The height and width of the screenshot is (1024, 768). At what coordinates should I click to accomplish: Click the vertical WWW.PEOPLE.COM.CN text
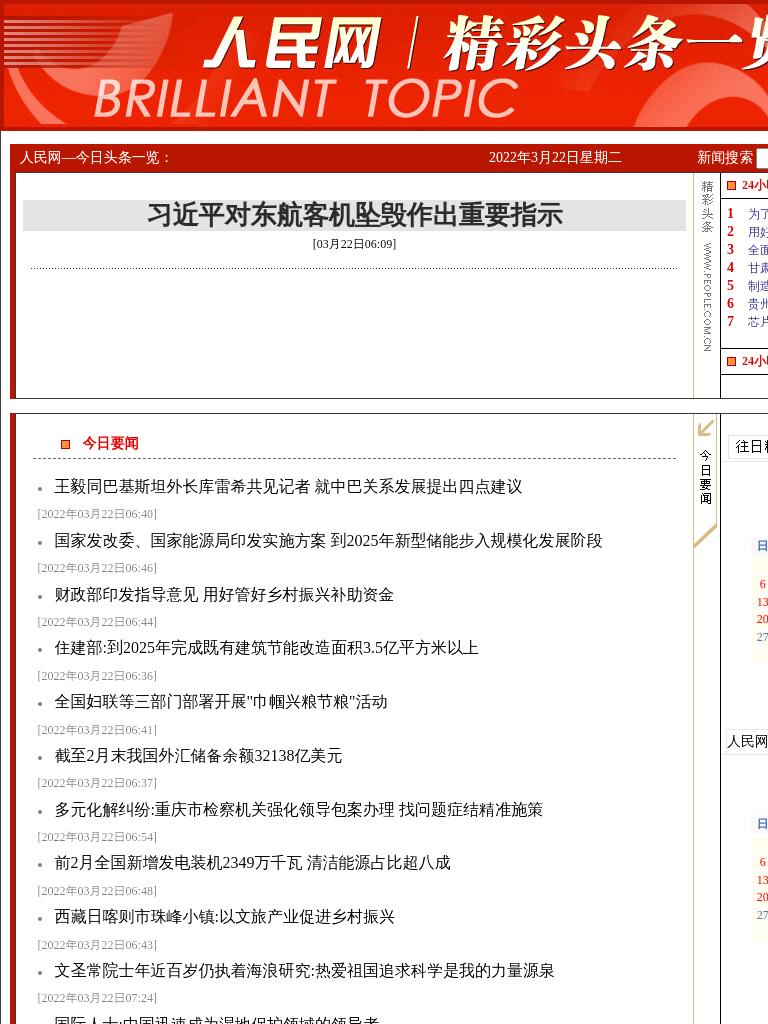tap(707, 298)
